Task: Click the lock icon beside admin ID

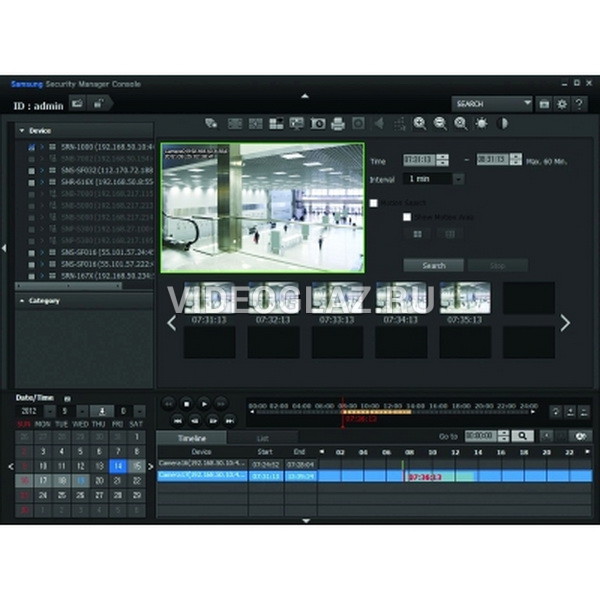Action: point(99,103)
